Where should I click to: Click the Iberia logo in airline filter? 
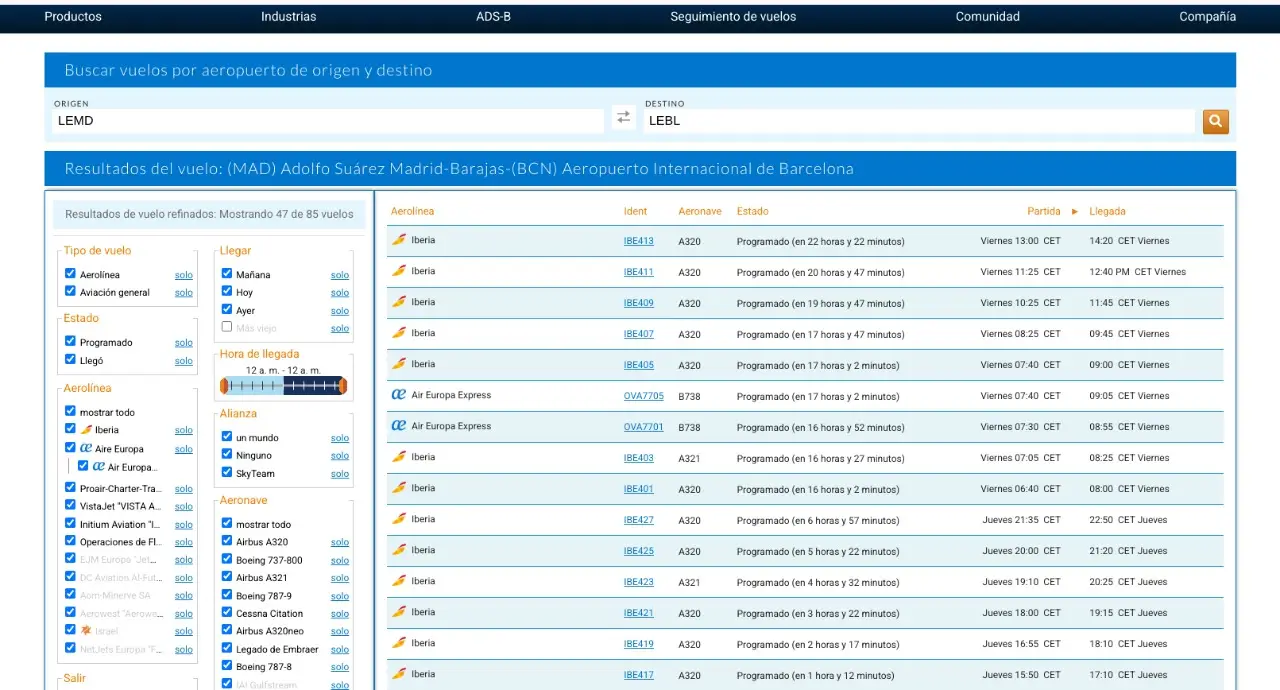(86, 430)
